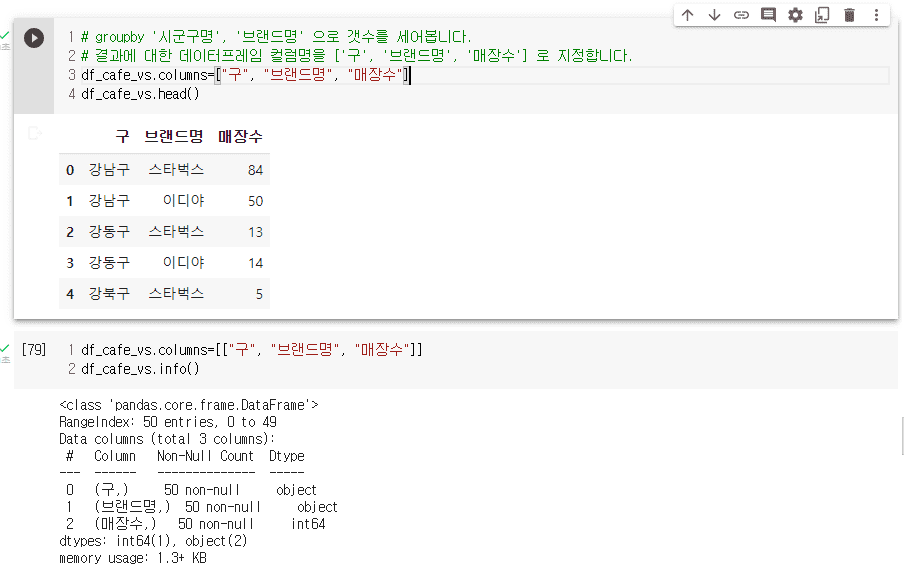Viewport: 904px width, 575px height.
Task: Move cell down with the arrow icon
Action: coord(714,15)
